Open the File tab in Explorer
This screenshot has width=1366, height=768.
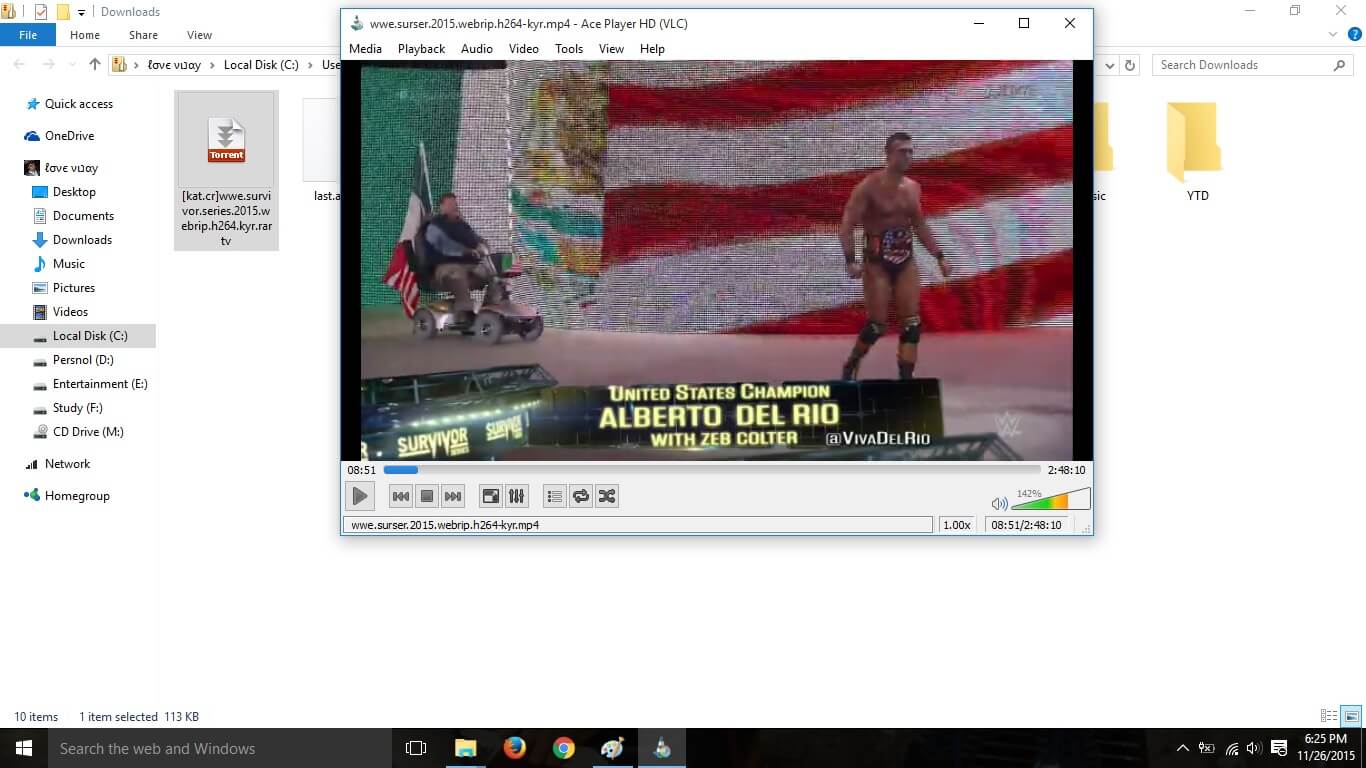pos(28,35)
